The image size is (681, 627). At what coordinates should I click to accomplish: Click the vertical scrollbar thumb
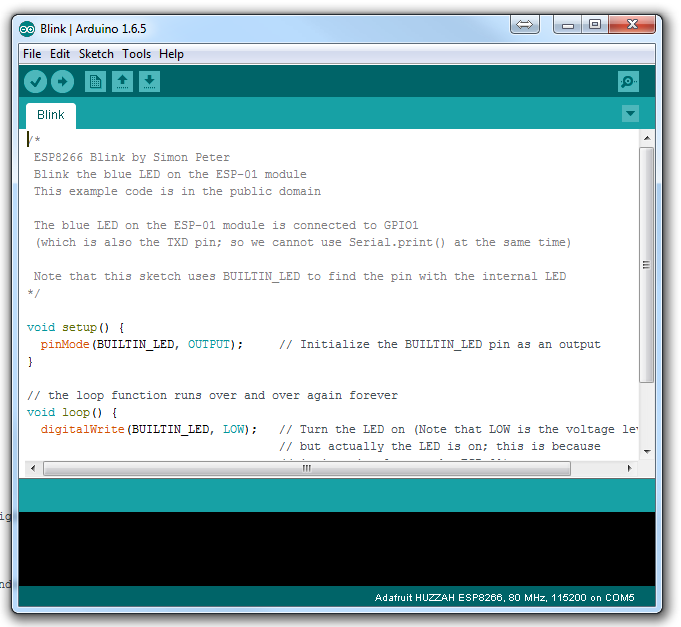tap(647, 265)
